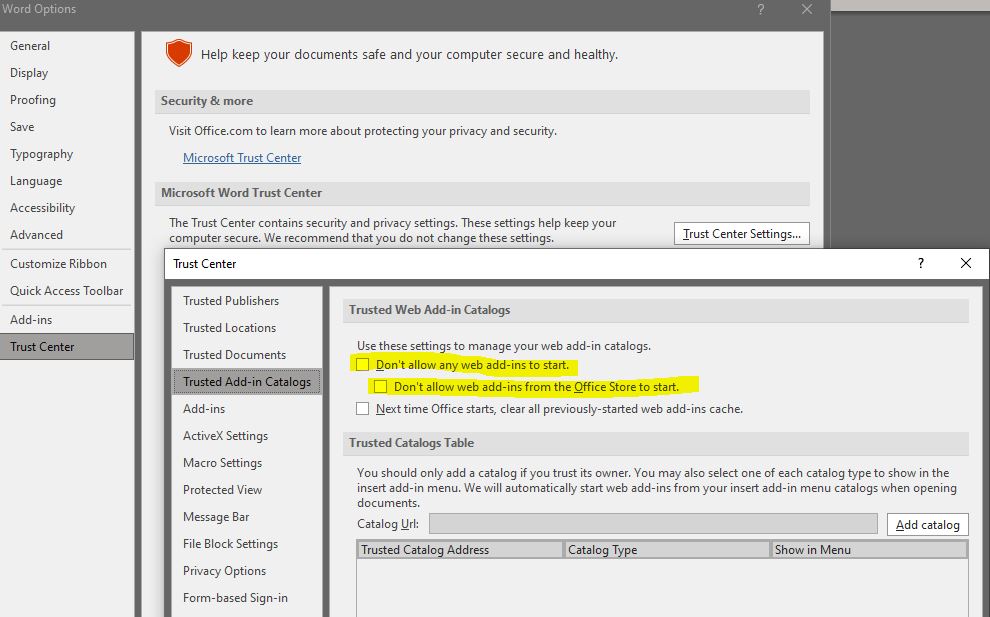Select the Protected View section

point(222,489)
